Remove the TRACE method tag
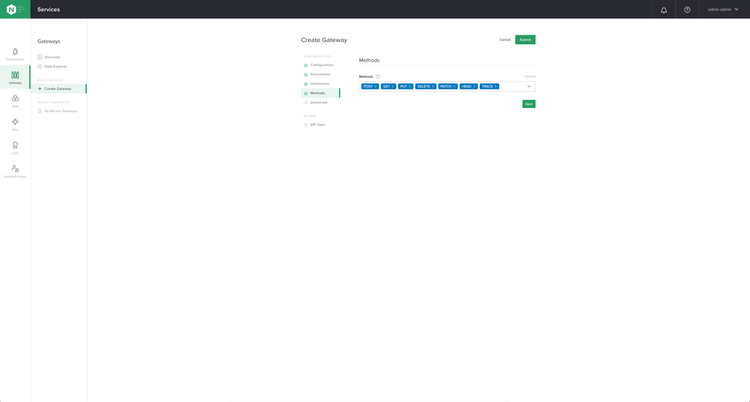The width and height of the screenshot is (750, 402). [x=496, y=87]
